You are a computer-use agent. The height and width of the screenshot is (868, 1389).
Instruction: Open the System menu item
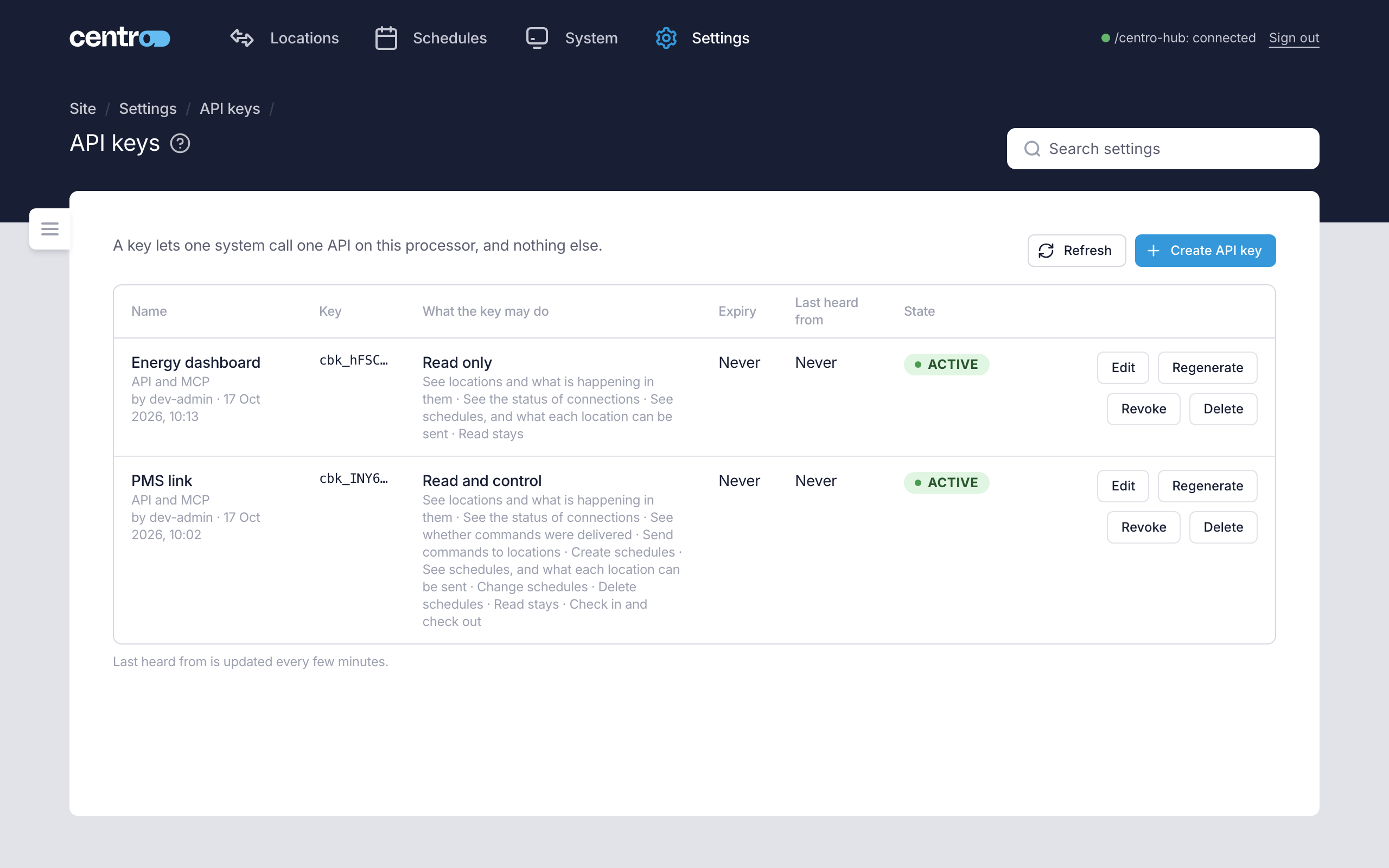point(572,38)
